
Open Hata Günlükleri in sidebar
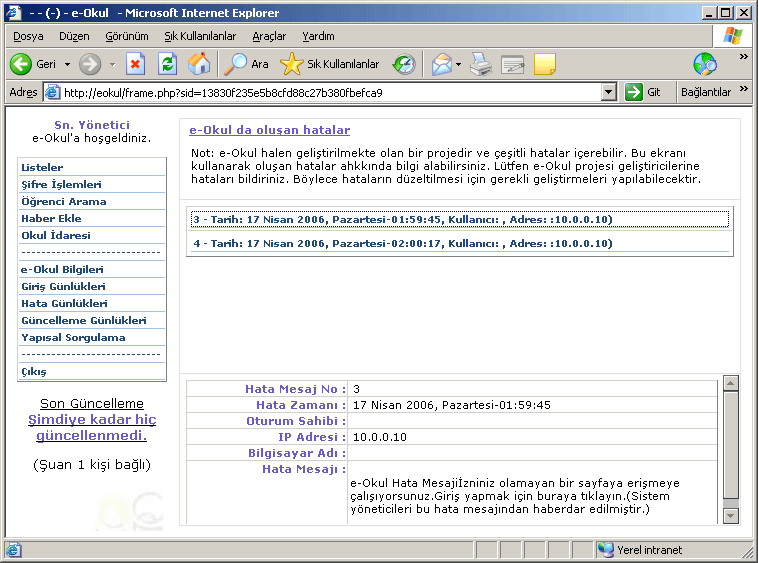(x=64, y=303)
